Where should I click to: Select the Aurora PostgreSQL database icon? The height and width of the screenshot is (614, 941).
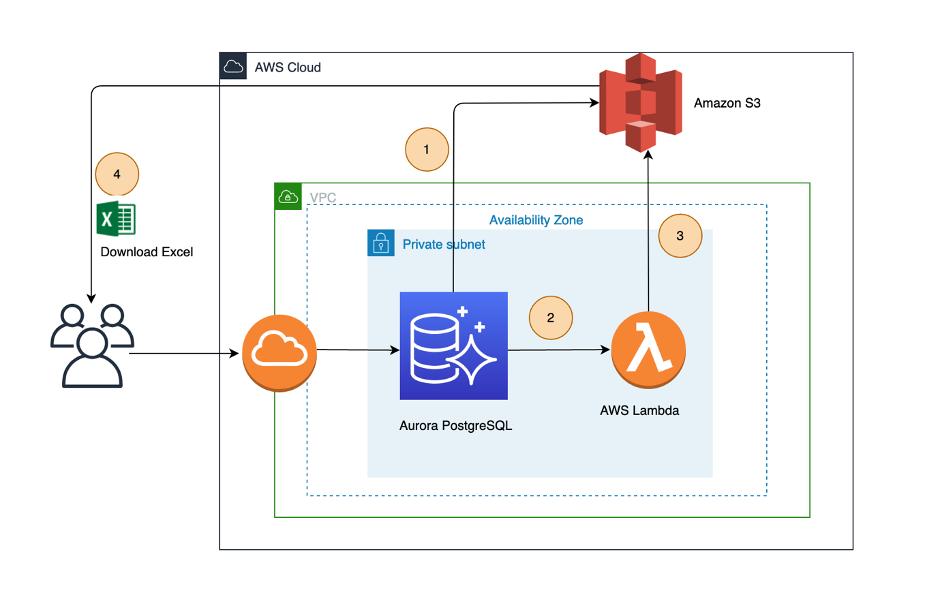pyautogui.click(x=454, y=346)
